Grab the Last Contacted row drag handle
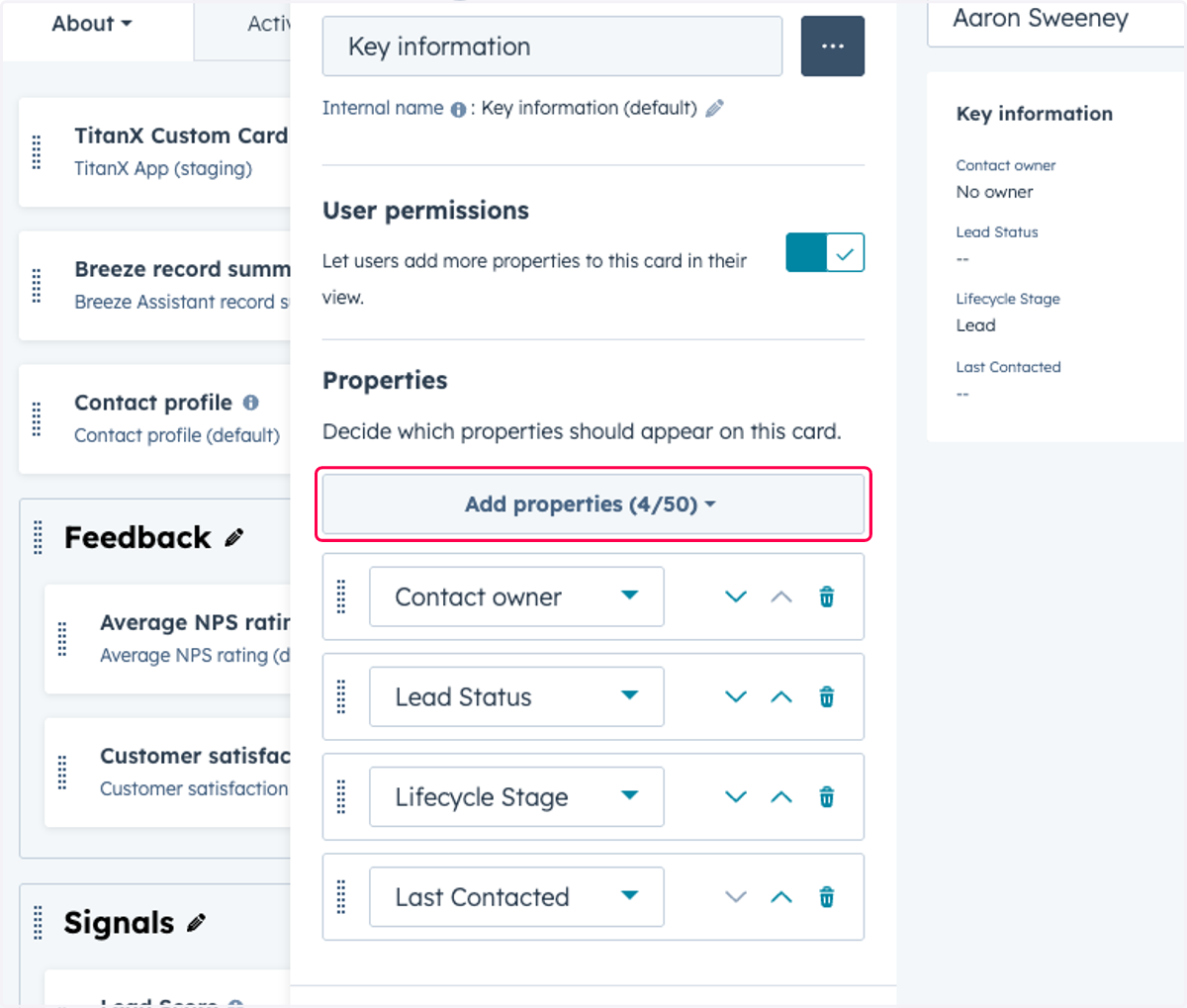 pos(342,897)
